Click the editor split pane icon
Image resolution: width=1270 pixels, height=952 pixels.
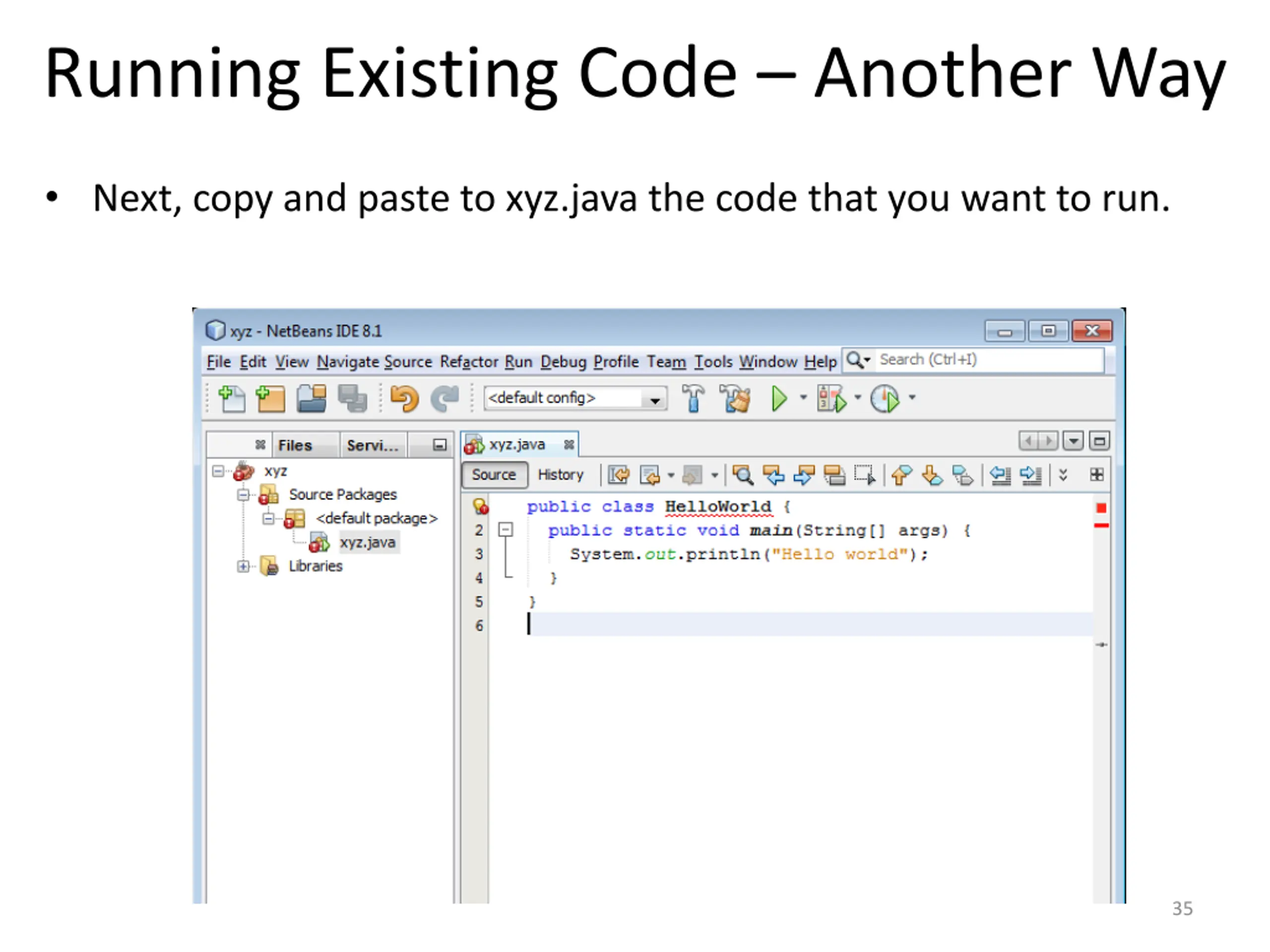[x=1096, y=475]
